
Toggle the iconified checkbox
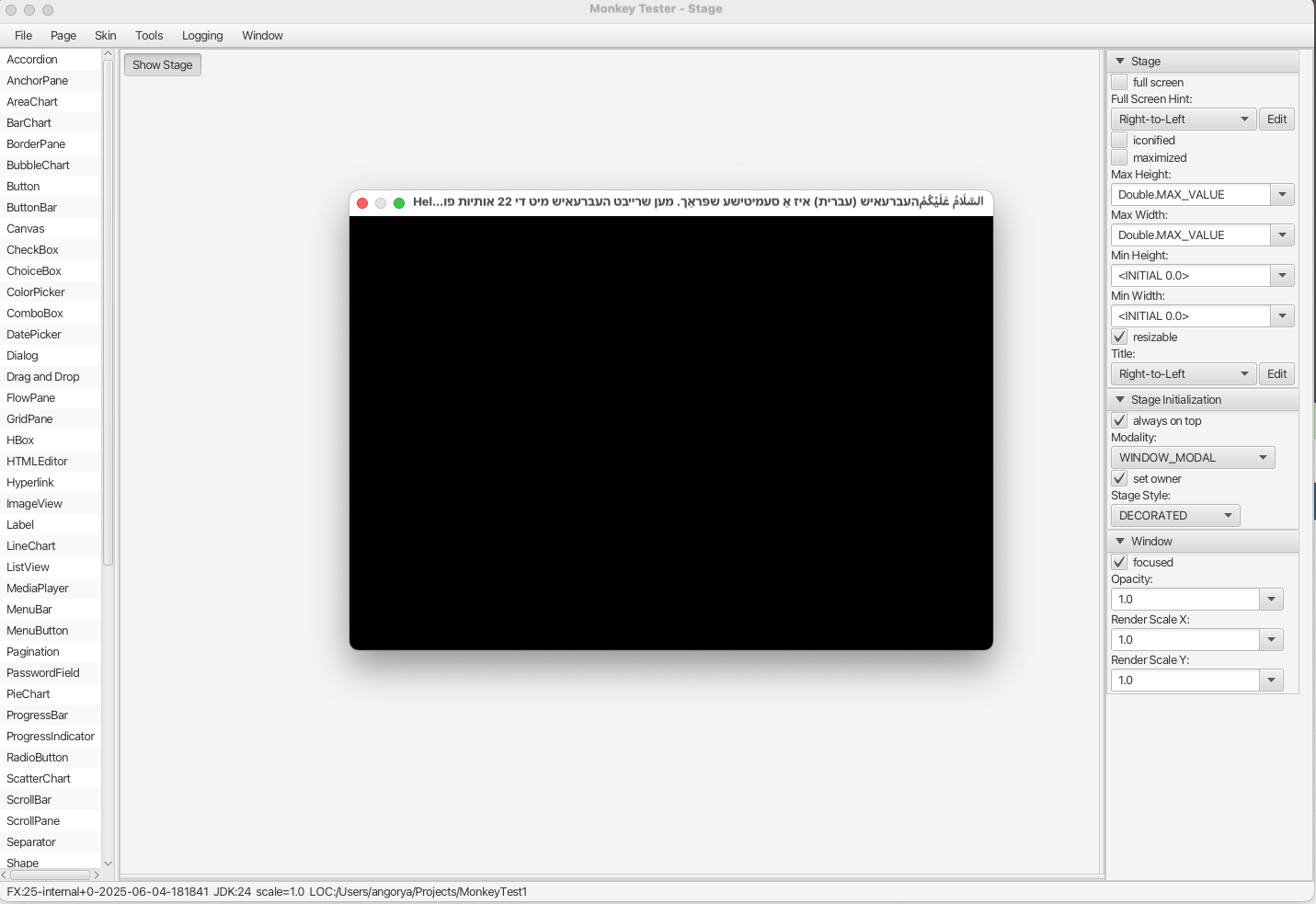click(1119, 141)
